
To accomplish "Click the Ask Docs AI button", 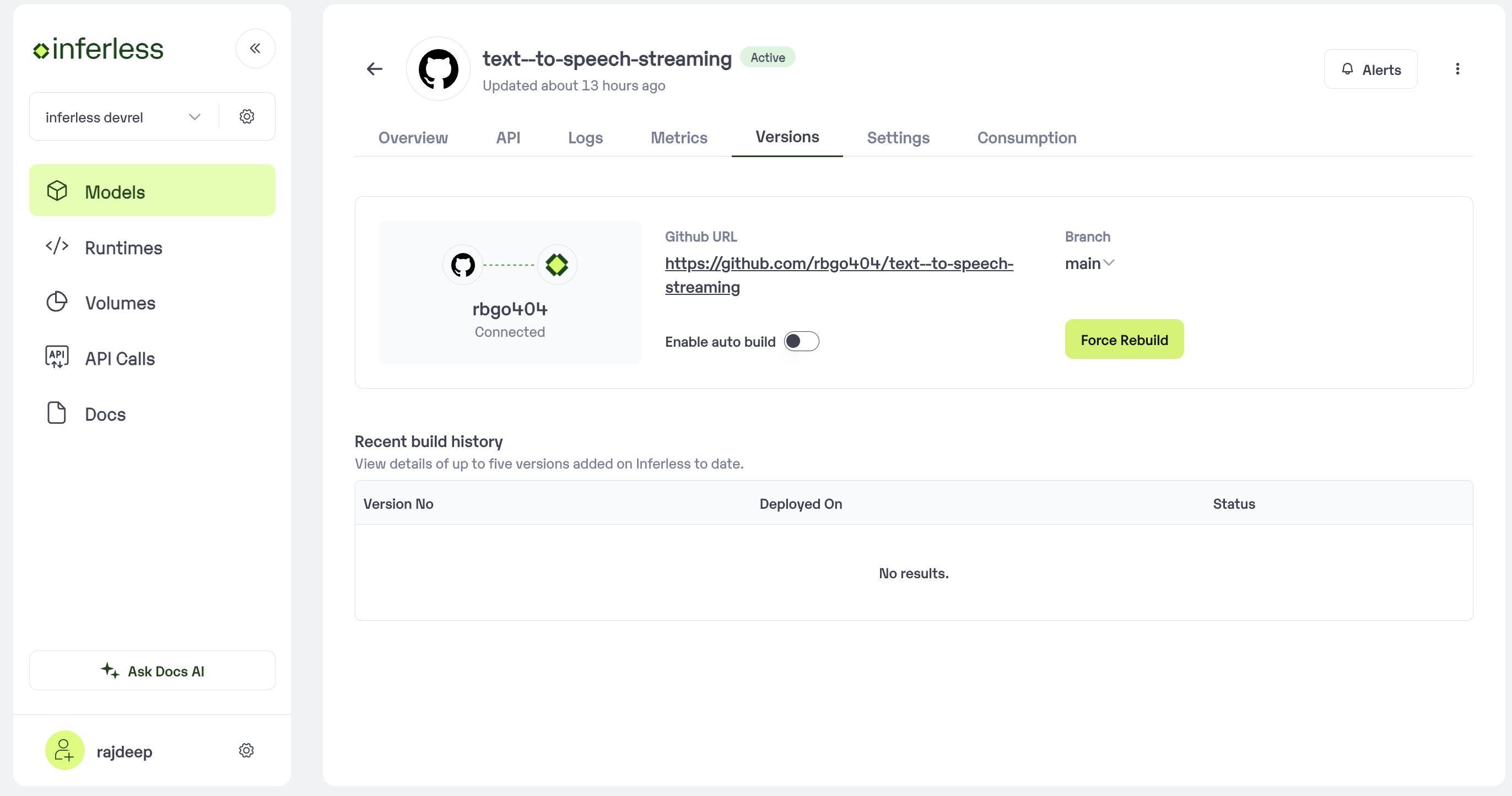I will [152, 670].
